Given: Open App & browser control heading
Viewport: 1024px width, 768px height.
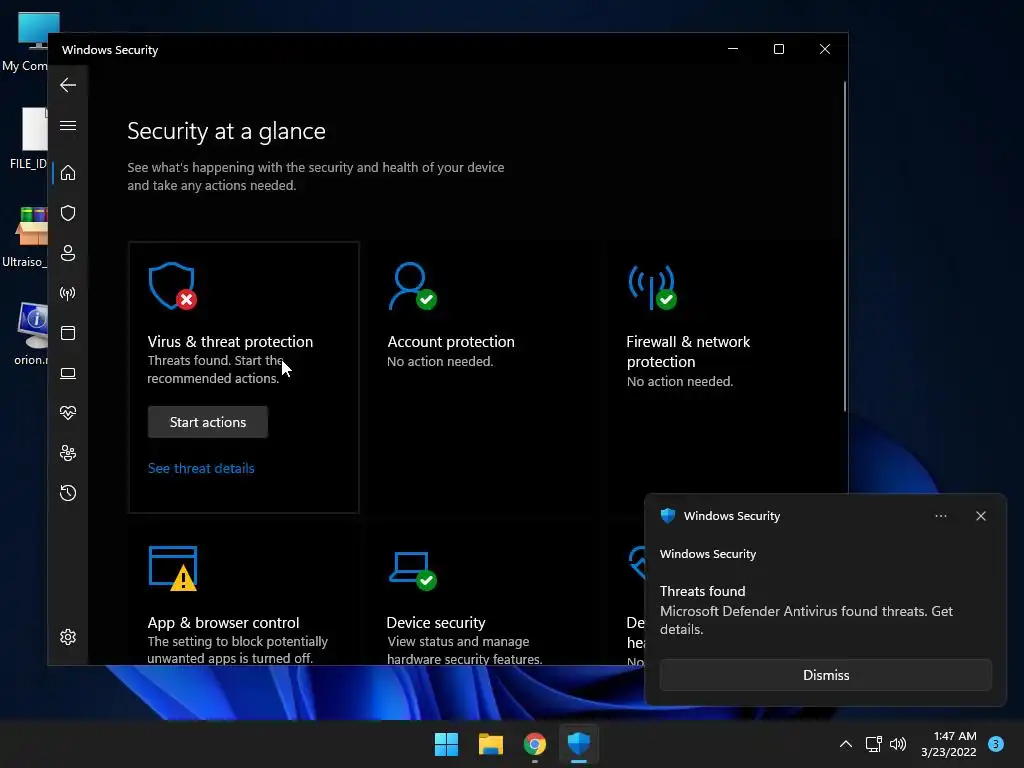Looking at the screenshot, I should tap(223, 622).
